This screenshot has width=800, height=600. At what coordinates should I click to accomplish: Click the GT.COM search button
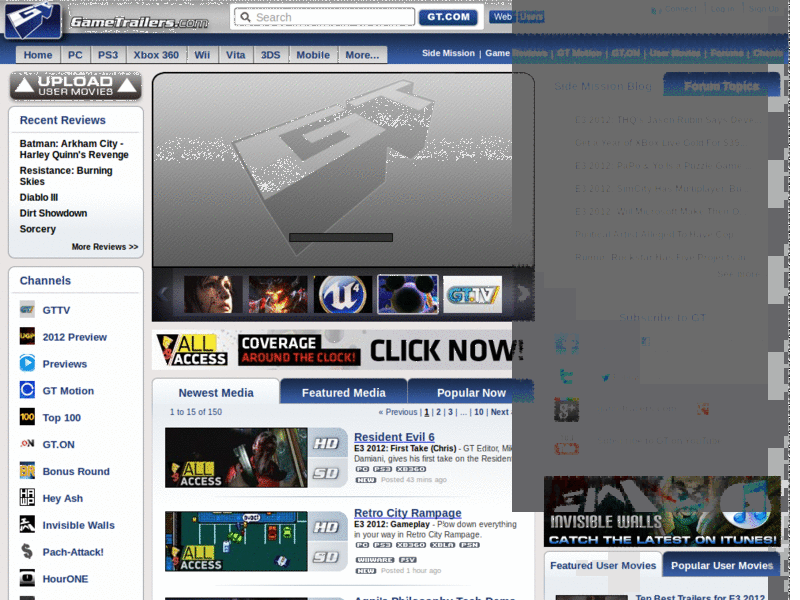(x=448, y=17)
